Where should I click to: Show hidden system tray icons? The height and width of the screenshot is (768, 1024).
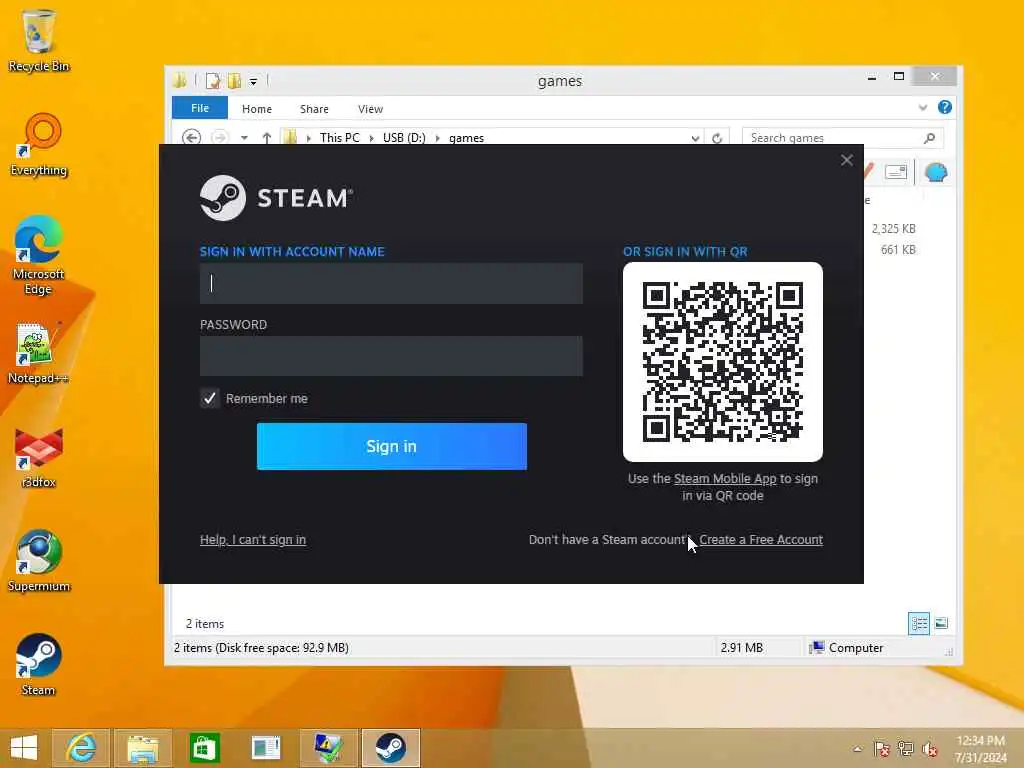tap(857, 749)
